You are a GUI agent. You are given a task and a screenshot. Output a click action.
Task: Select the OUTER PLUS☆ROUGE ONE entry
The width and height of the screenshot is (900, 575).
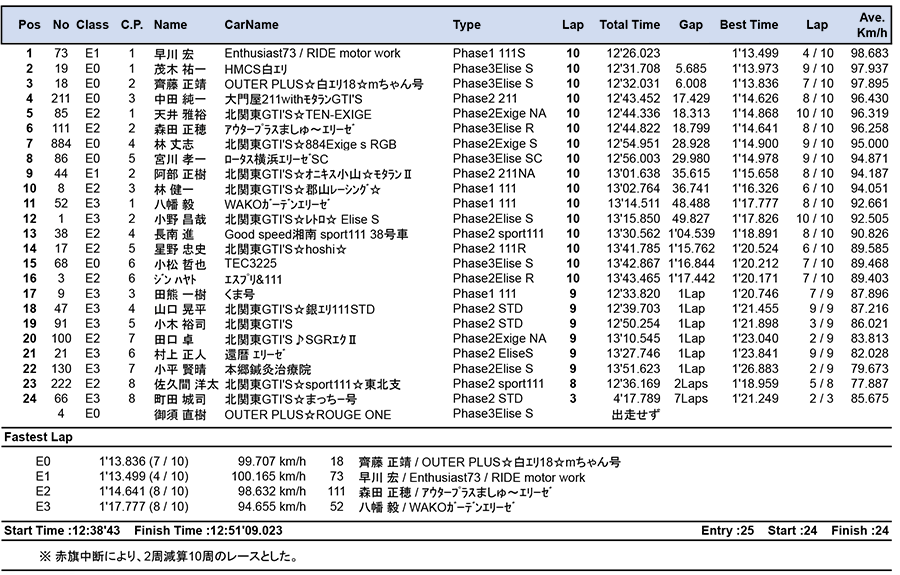click(307, 414)
